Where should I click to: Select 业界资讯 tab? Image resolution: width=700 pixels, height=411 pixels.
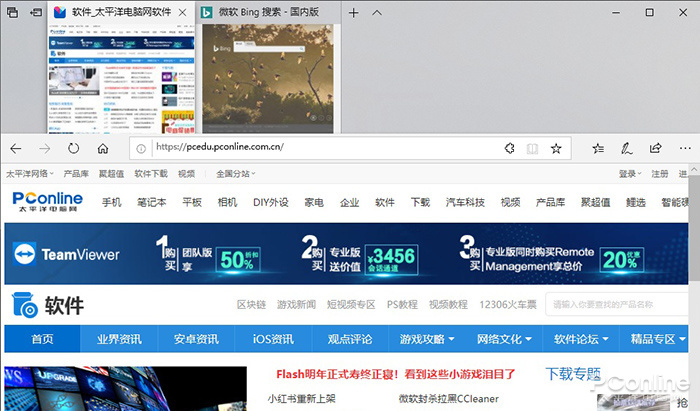(x=119, y=339)
